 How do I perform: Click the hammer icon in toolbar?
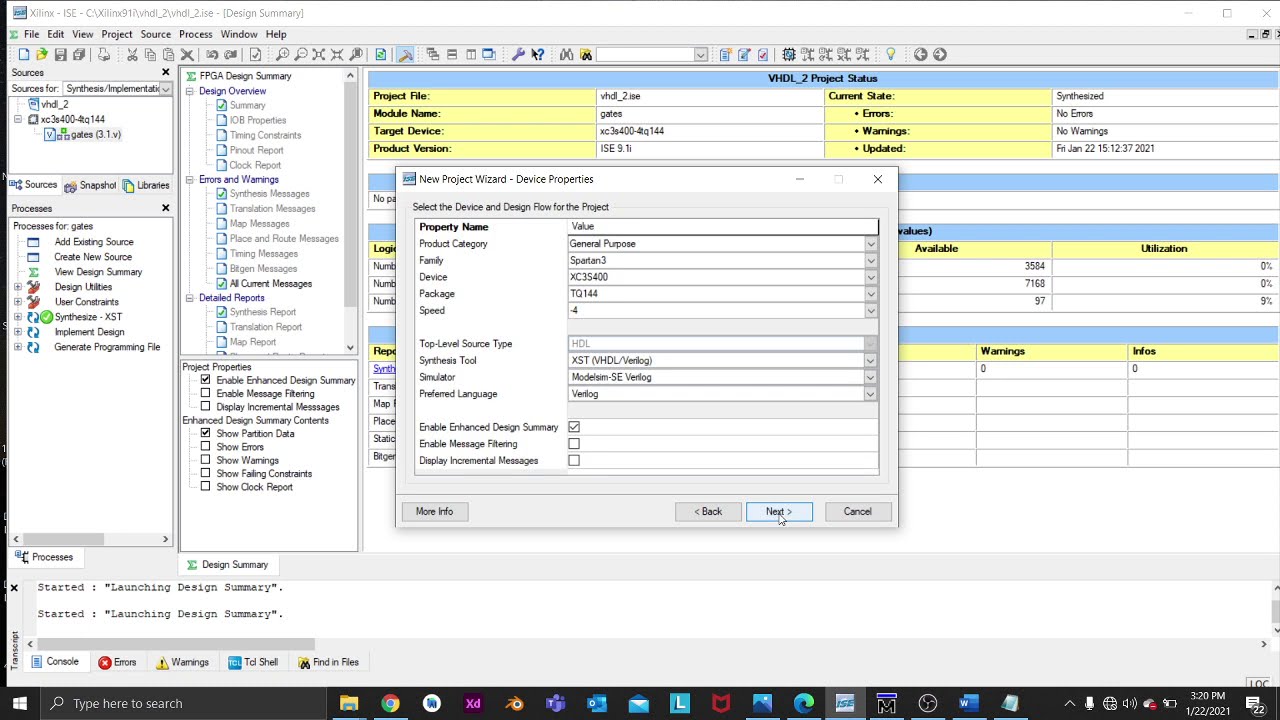pos(405,54)
